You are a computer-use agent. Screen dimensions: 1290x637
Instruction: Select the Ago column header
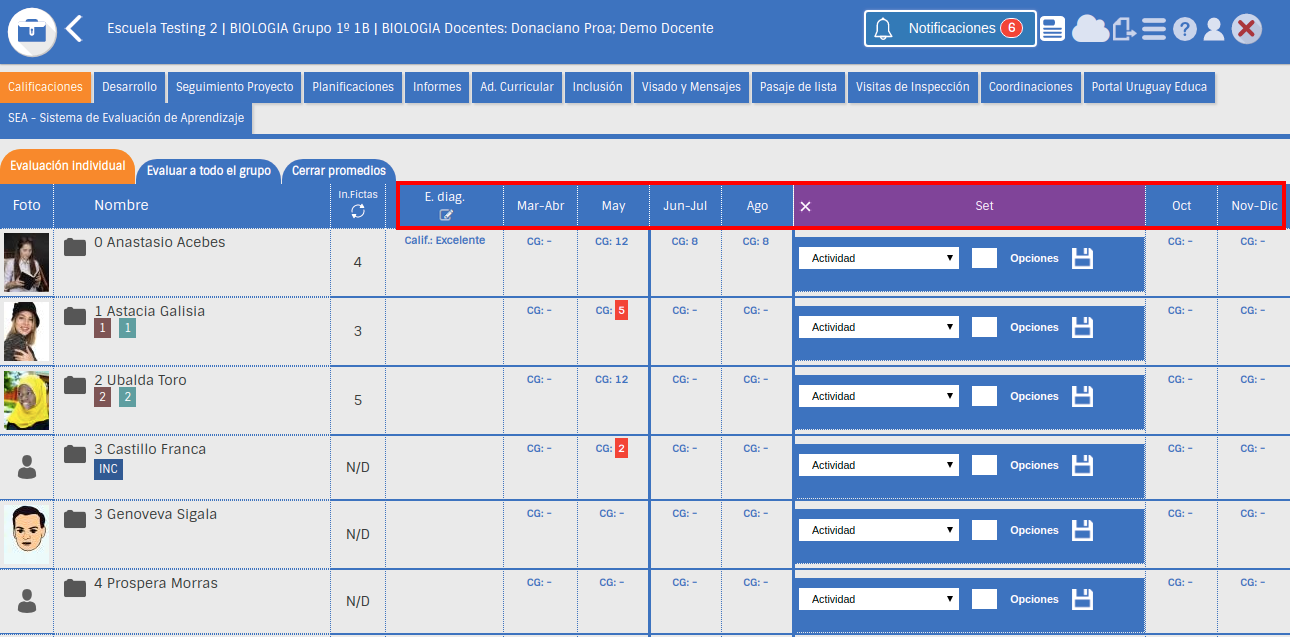(x=757, y=206)
